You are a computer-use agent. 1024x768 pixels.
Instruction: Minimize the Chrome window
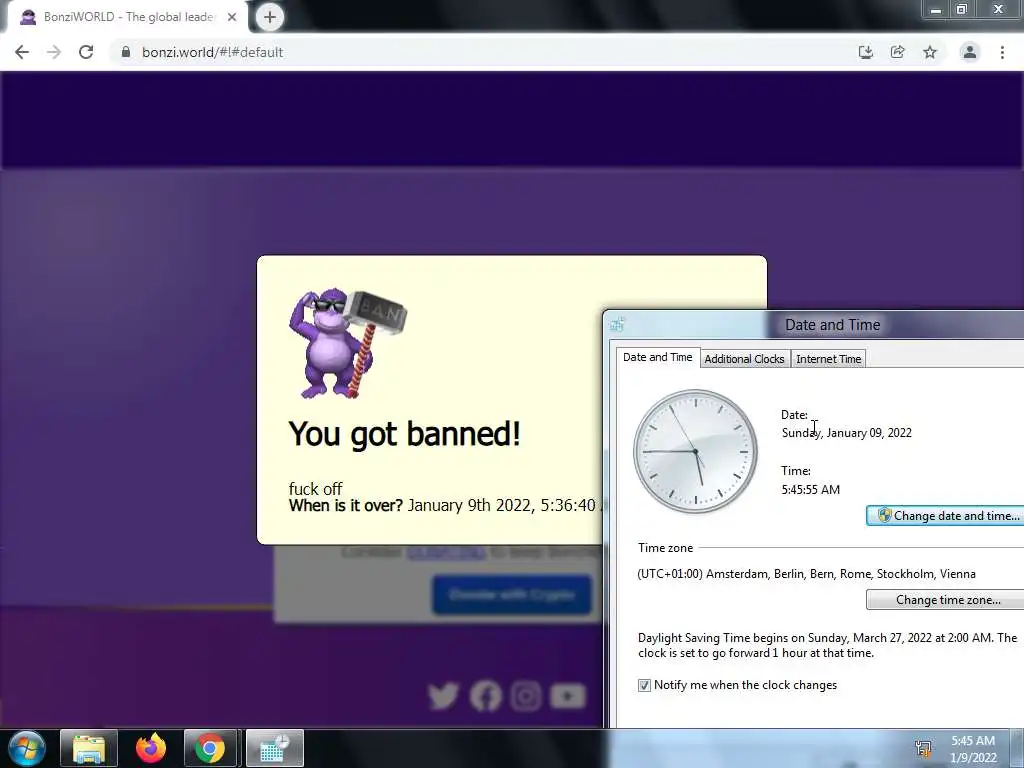tap(936, 9)
